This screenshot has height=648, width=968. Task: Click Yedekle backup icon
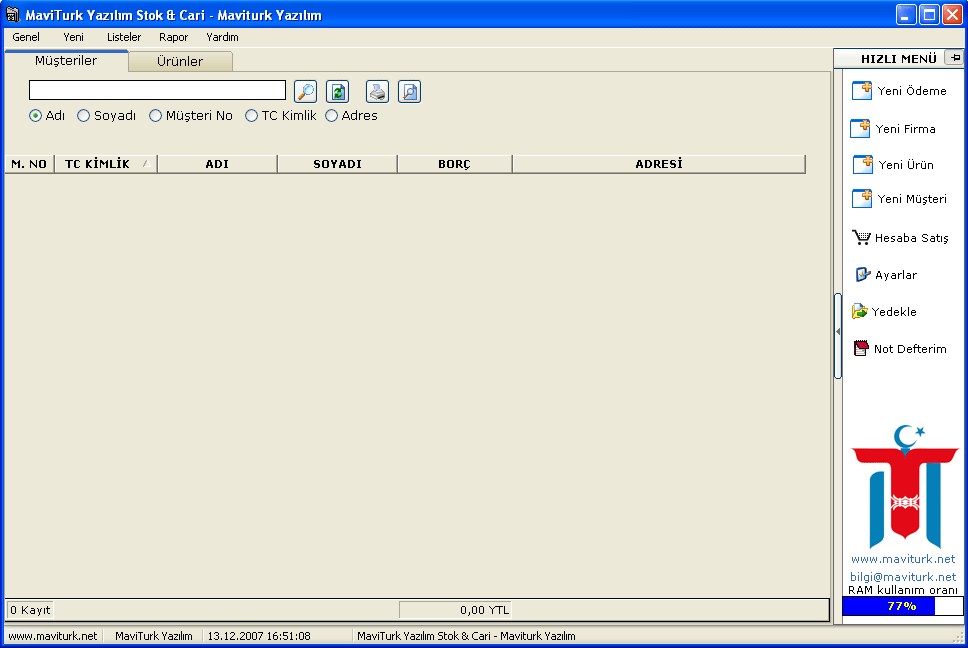pos(884,312)
